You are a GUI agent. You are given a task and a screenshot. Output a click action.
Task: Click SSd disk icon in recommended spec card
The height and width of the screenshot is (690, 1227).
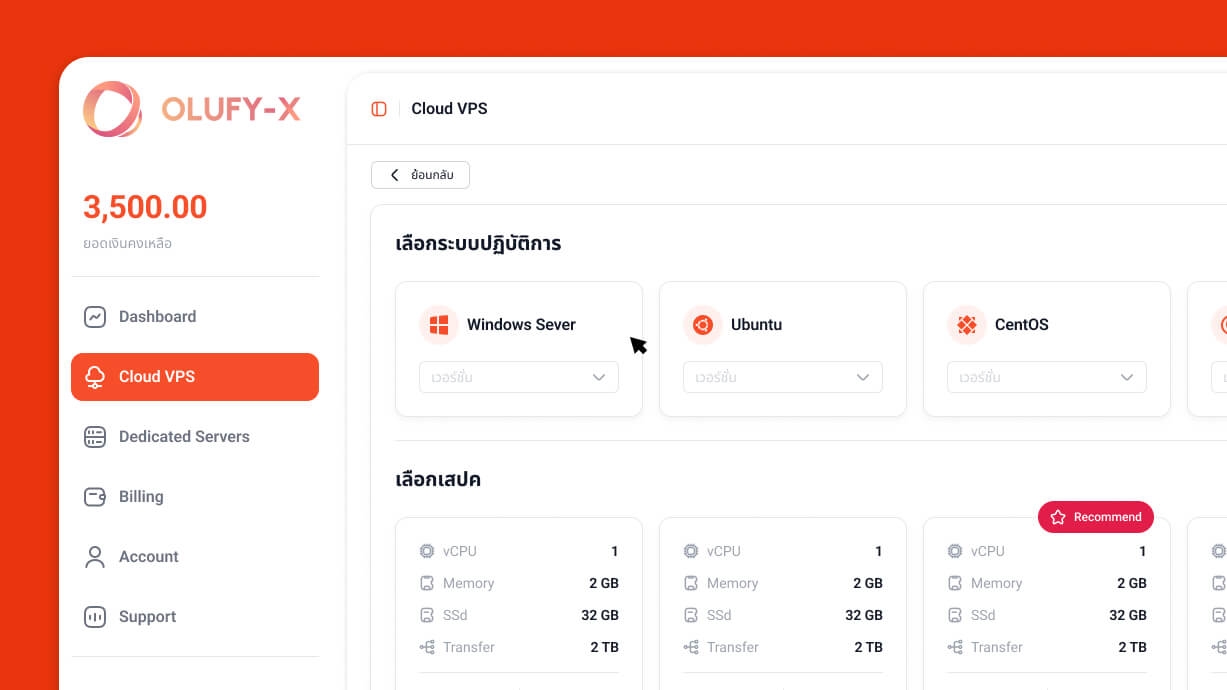pos(955,615)
